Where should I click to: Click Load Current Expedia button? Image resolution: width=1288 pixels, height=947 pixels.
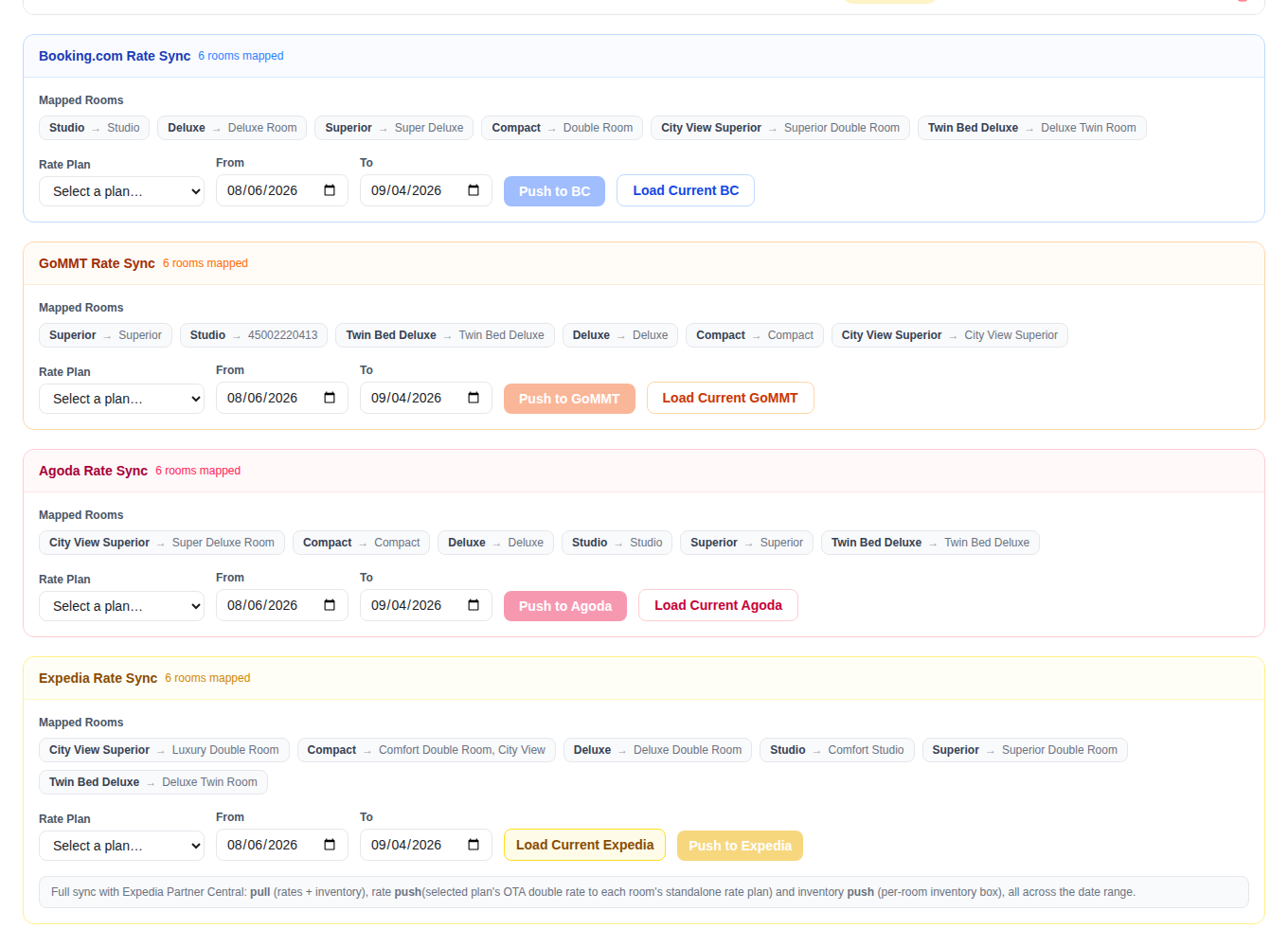click(584, 845)
